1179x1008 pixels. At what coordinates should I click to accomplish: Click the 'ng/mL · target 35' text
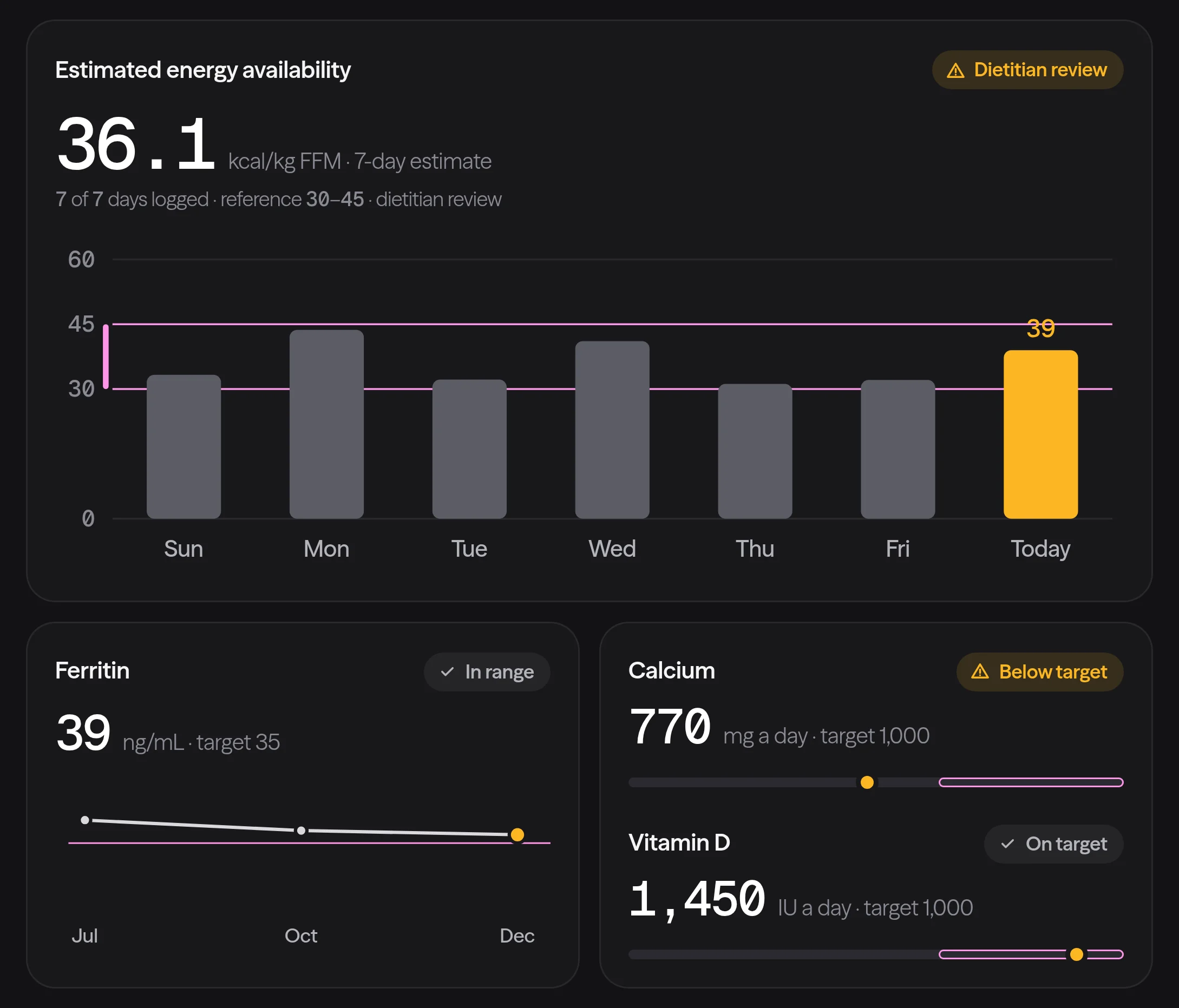(x=201, y=742)
